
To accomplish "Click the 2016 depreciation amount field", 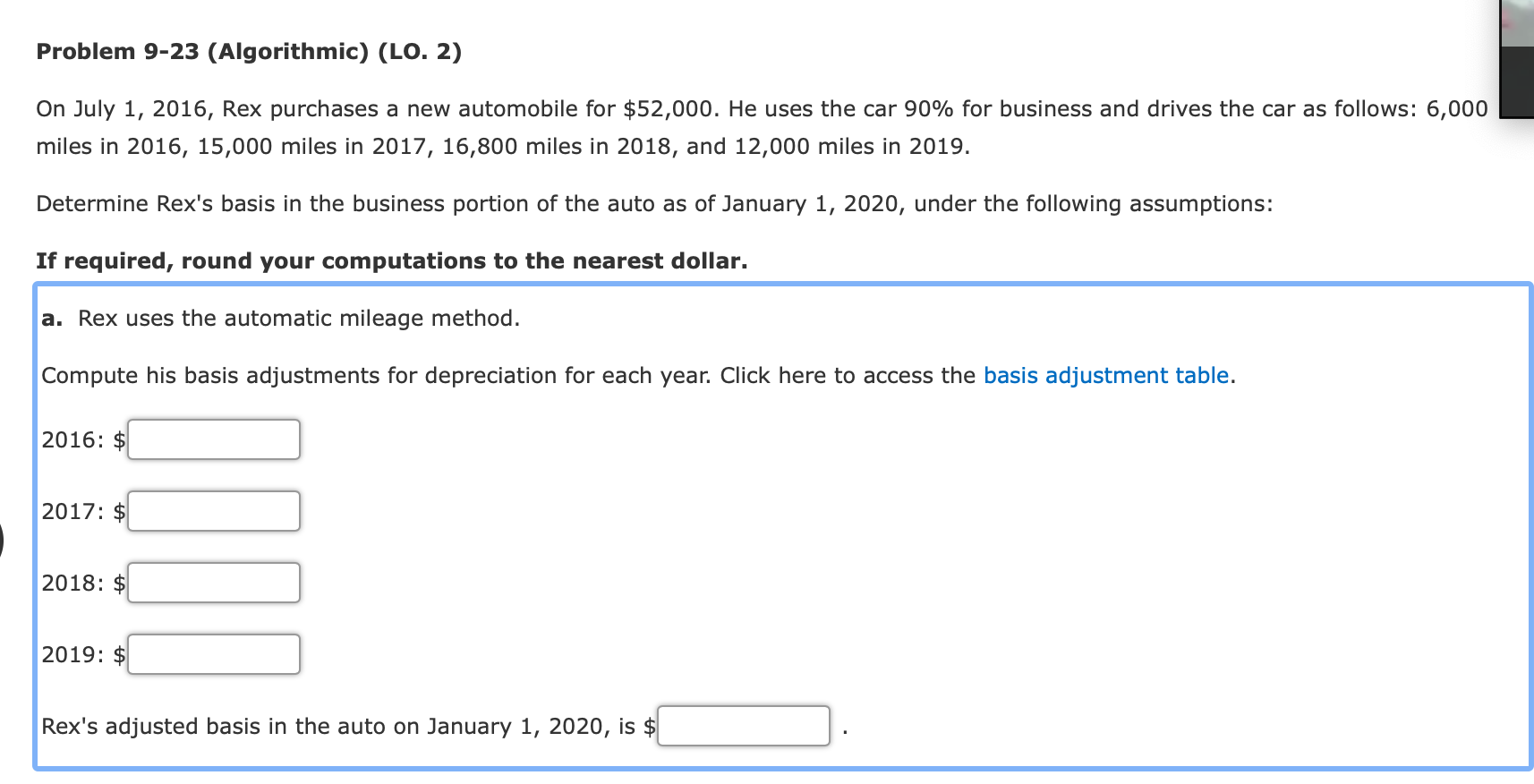I will pyautogui.click(x=213, y=439).
